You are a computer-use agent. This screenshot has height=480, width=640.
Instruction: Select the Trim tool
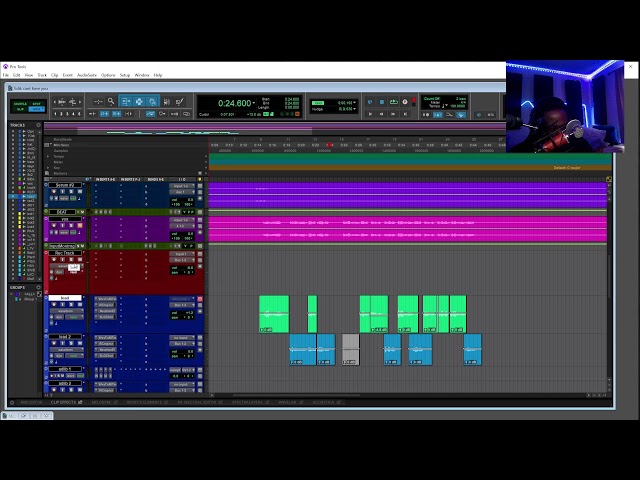click(x=125, y=102)
